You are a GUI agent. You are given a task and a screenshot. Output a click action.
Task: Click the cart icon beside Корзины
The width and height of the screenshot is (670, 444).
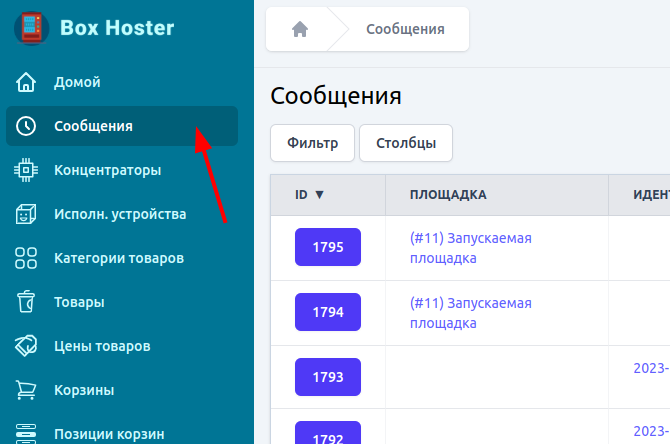[x=26, y=390]
